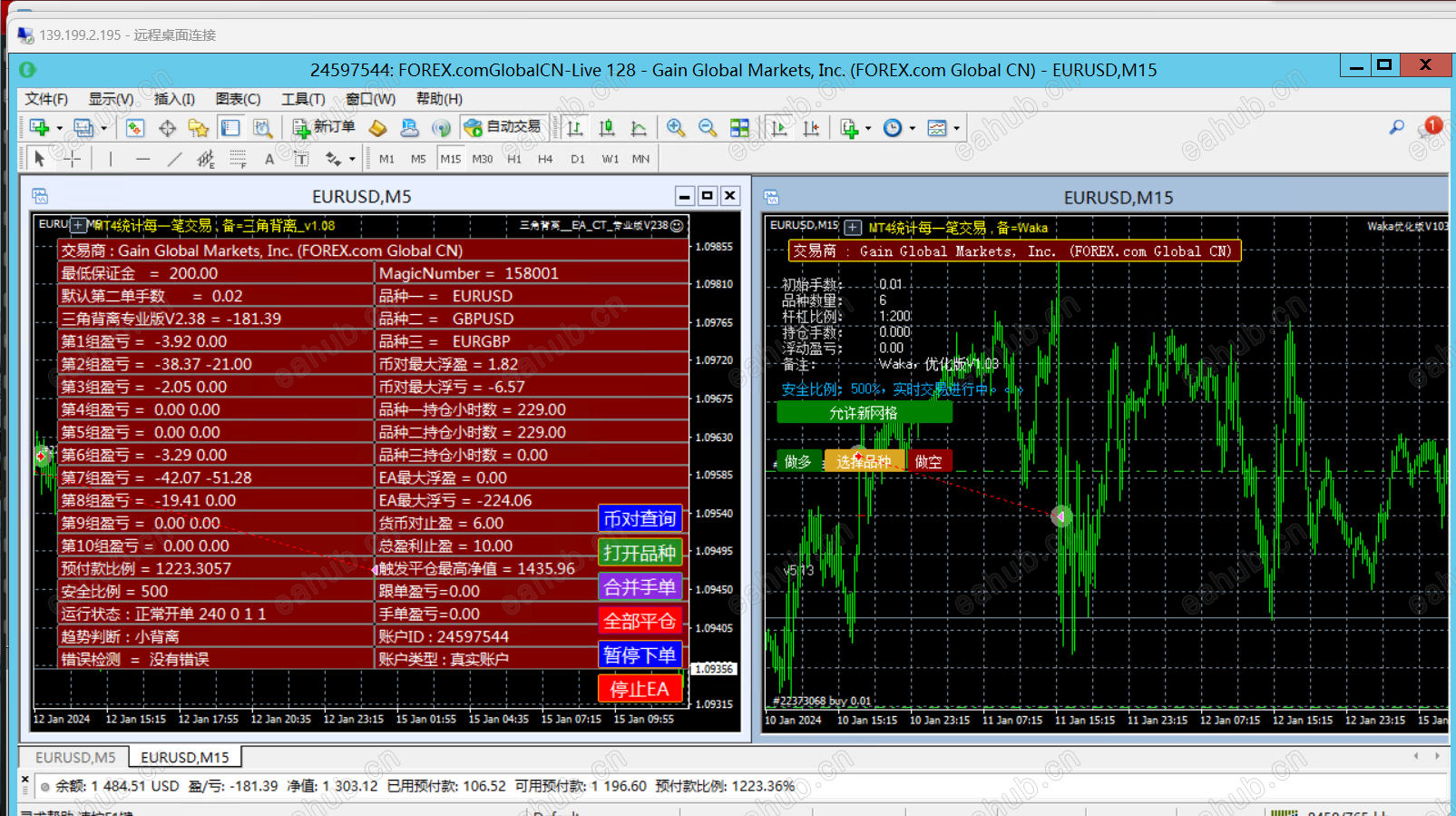Screen dimensions: 1456x816
Task: Open the search magnifier icon
Action: (1396, 128)
